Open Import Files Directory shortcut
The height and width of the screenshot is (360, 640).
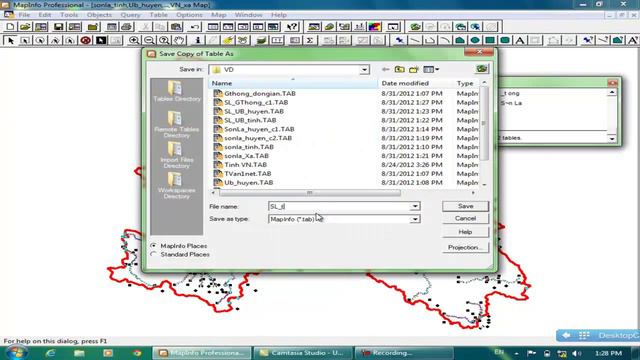[x=177, y=155]
